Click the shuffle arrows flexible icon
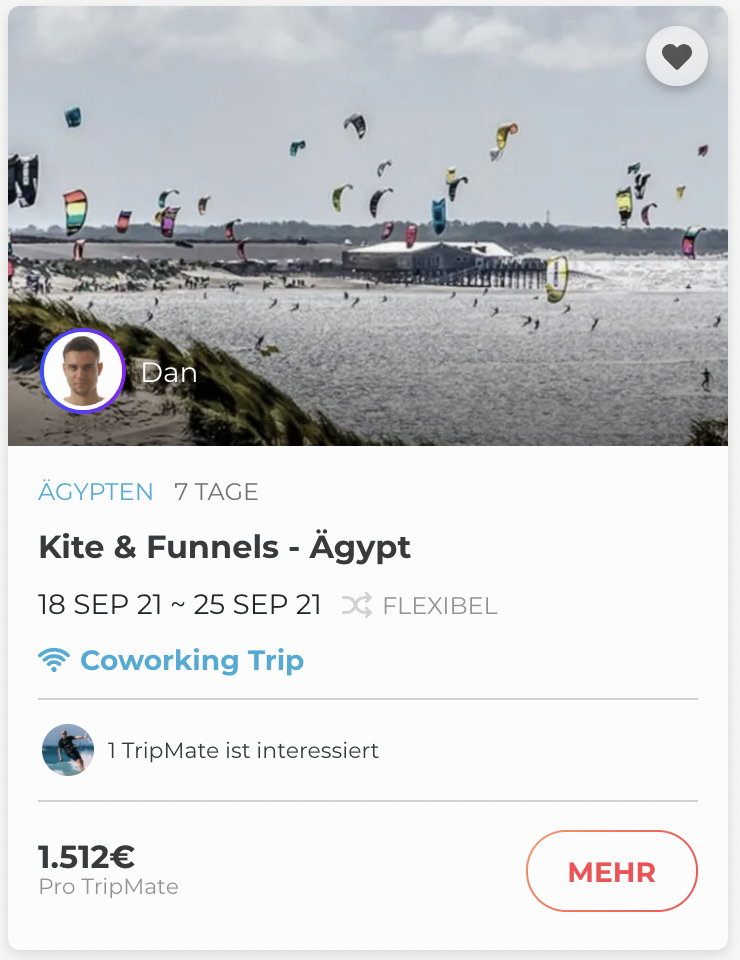 coord(357,605)
